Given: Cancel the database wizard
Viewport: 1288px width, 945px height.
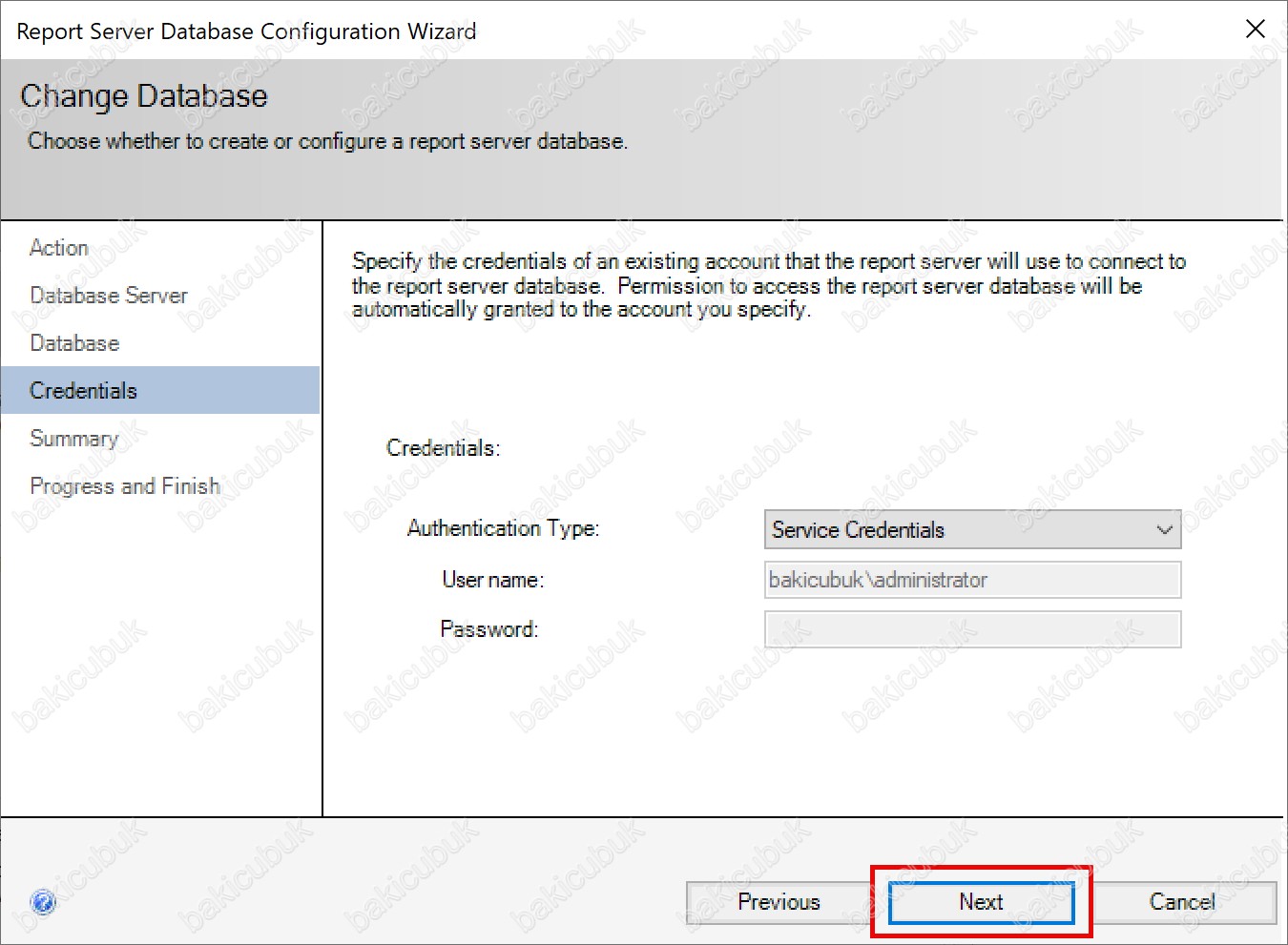Looking at the screenshot, I should (1182, 902).
